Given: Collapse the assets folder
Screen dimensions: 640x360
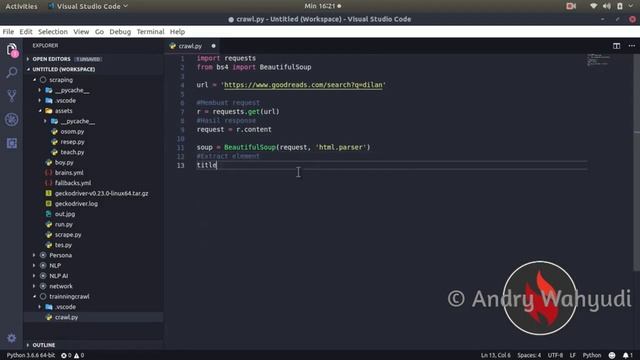Looking at the screenshot, I should click(x=63, y=111).
